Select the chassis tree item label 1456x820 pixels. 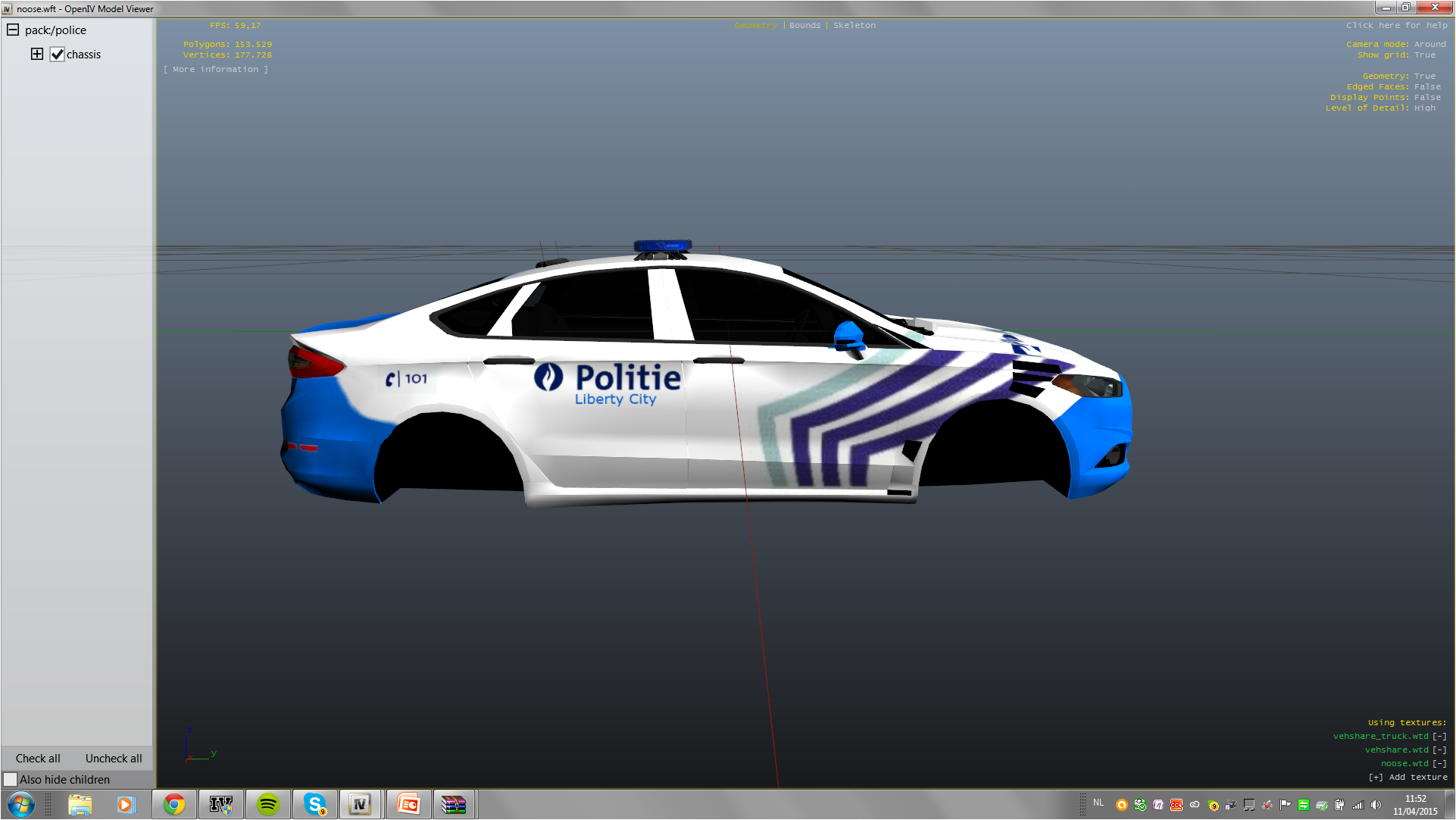(83, 55)
